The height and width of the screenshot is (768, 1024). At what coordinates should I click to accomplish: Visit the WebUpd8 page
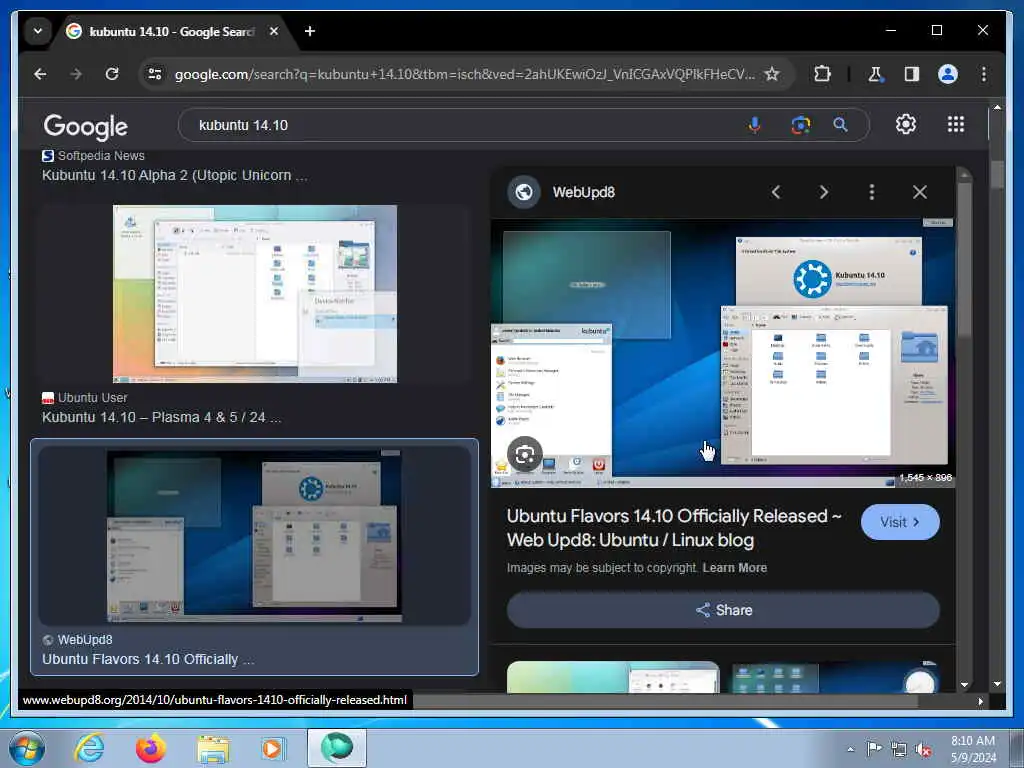point(900,522)
